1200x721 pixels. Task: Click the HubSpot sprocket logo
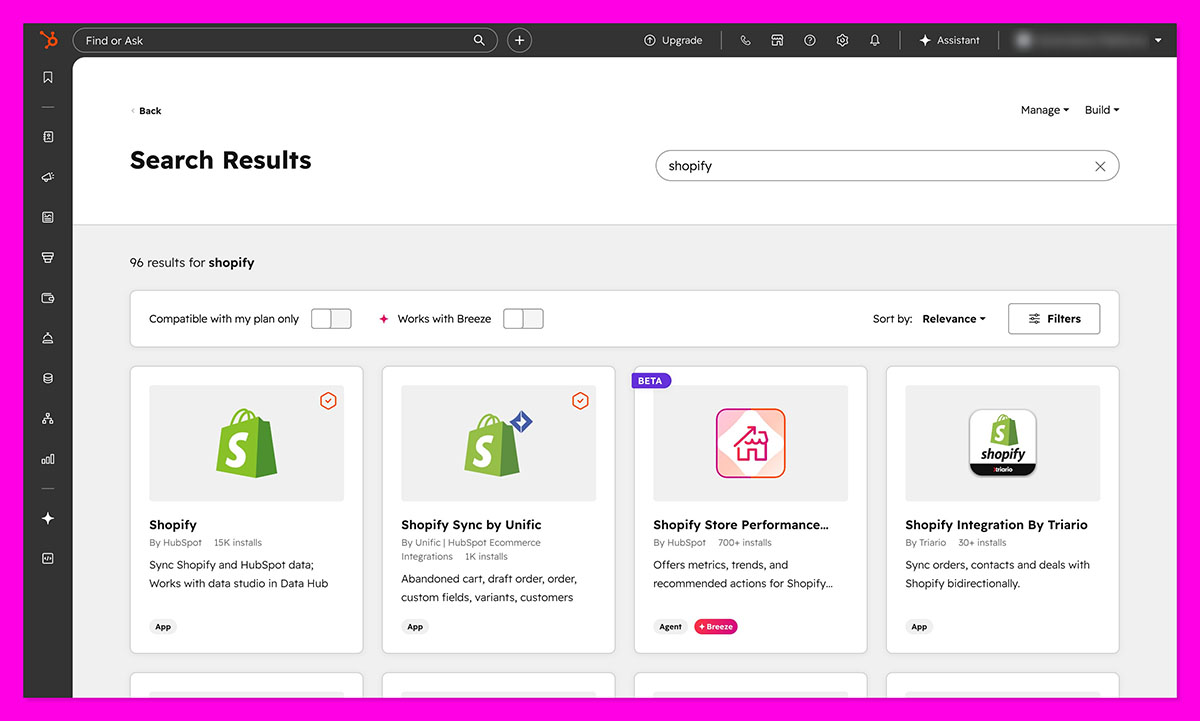[x=48, y=40]
